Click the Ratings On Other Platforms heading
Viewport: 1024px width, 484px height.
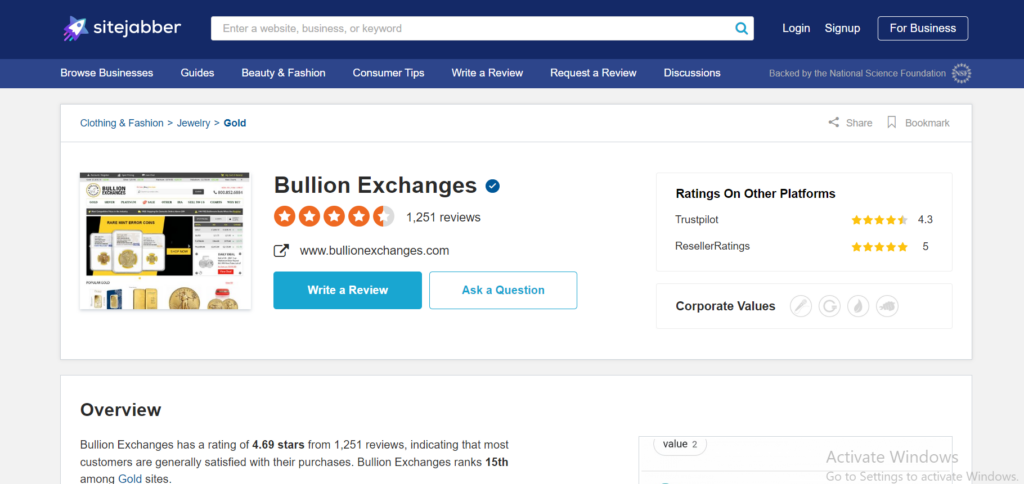point(756,194)
